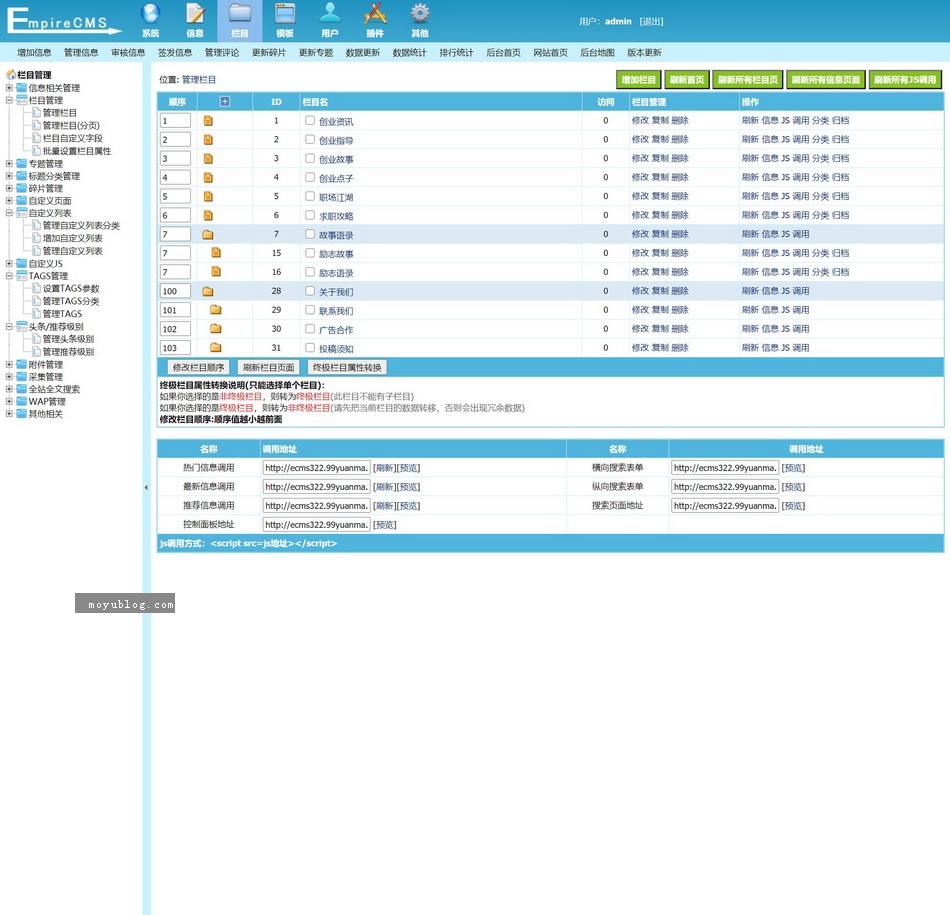Collapse the TAGS管理 tree node

(9, 276)
